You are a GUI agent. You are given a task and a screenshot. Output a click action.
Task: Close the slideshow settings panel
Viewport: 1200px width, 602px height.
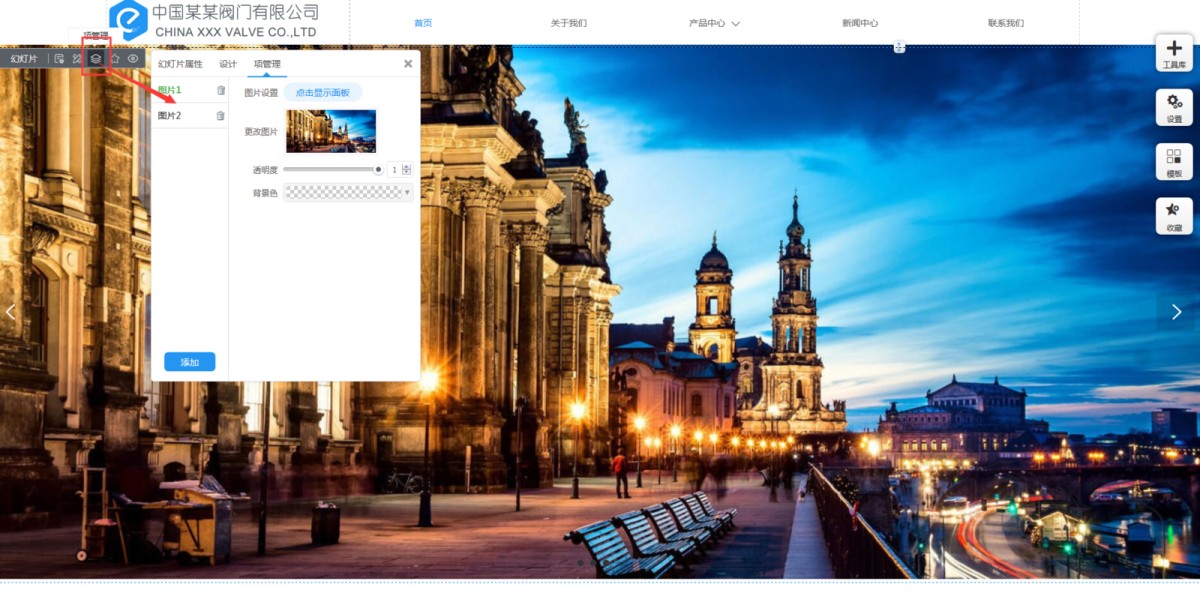coord(408,63)
